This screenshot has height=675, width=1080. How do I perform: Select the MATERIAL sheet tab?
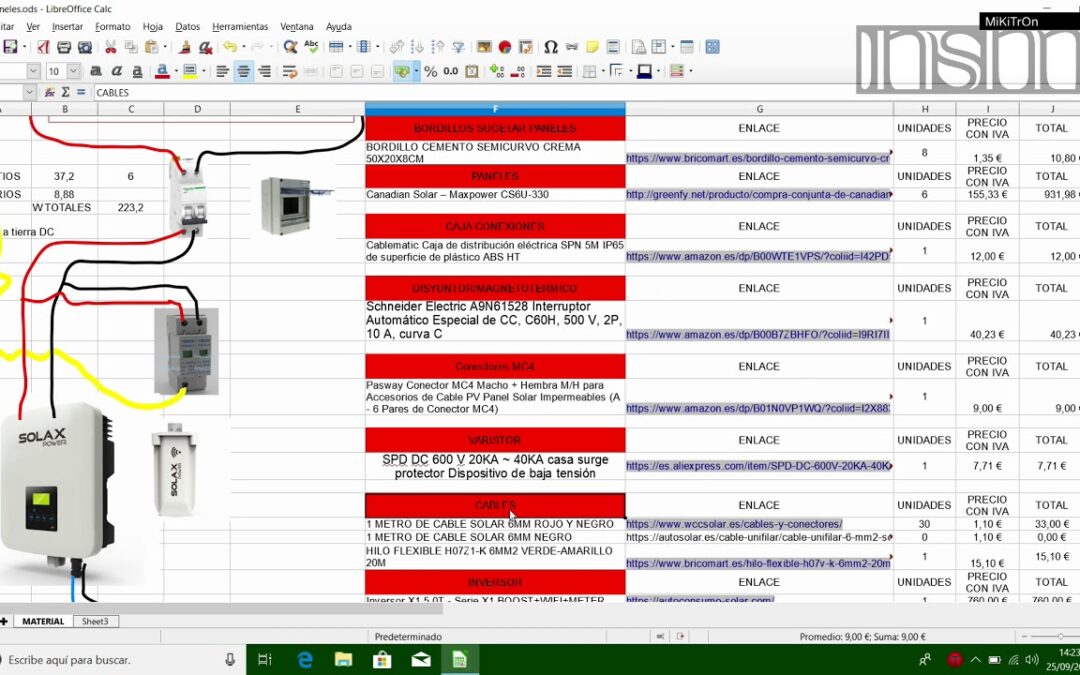click(x=43, y=621)
